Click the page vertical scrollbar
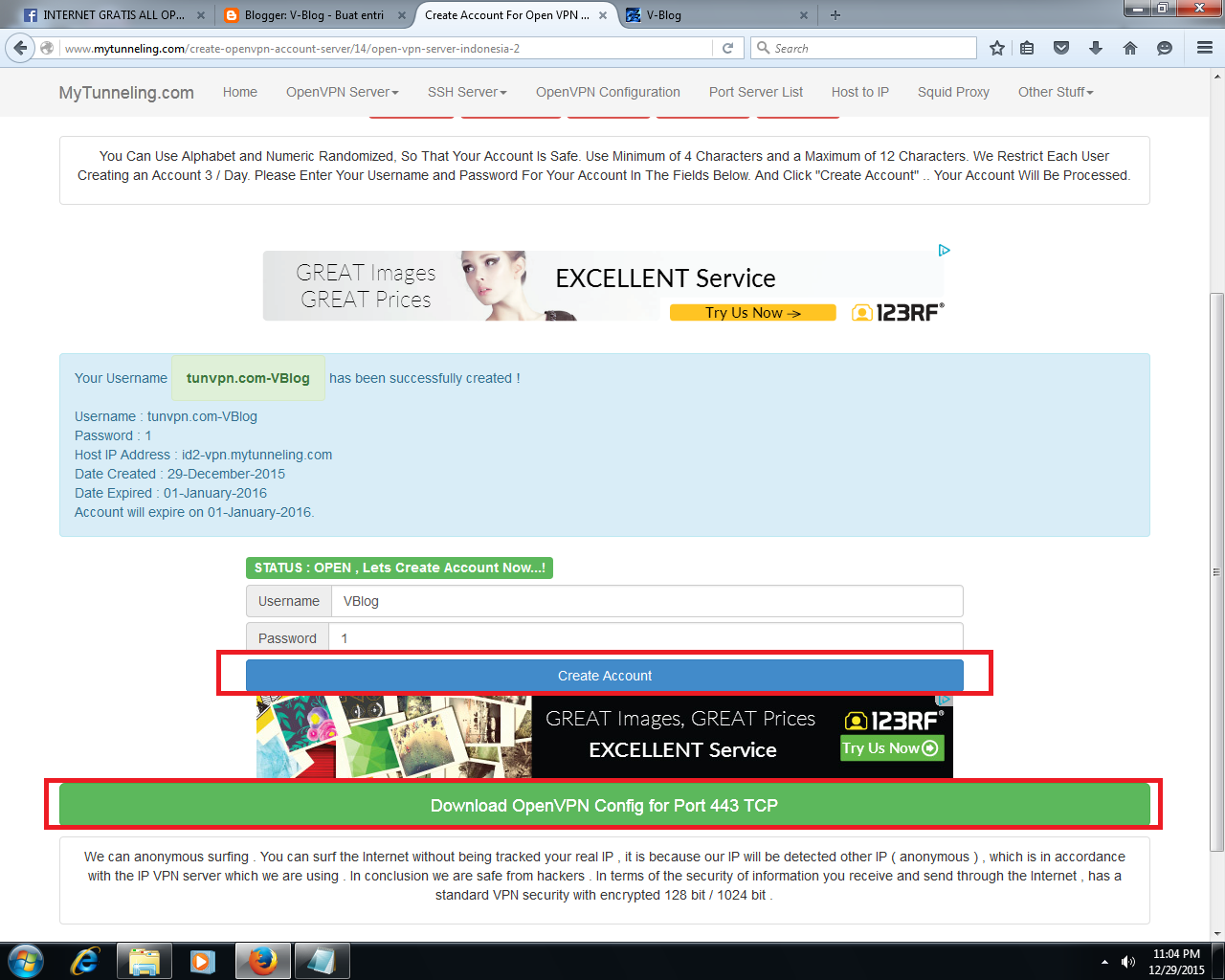 click(x=1216, y=571)
